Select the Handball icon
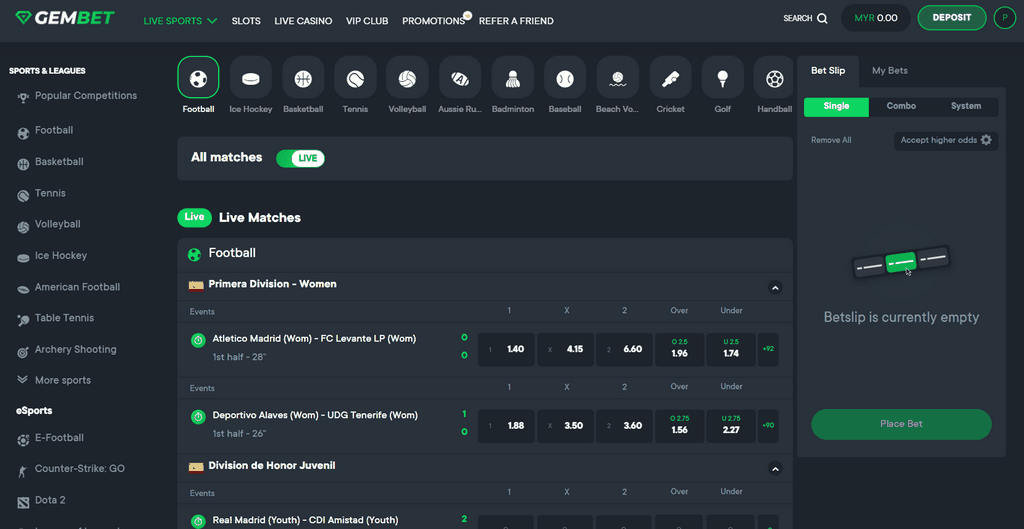Viewport: 1024px width, 529px height. [775, 78]
